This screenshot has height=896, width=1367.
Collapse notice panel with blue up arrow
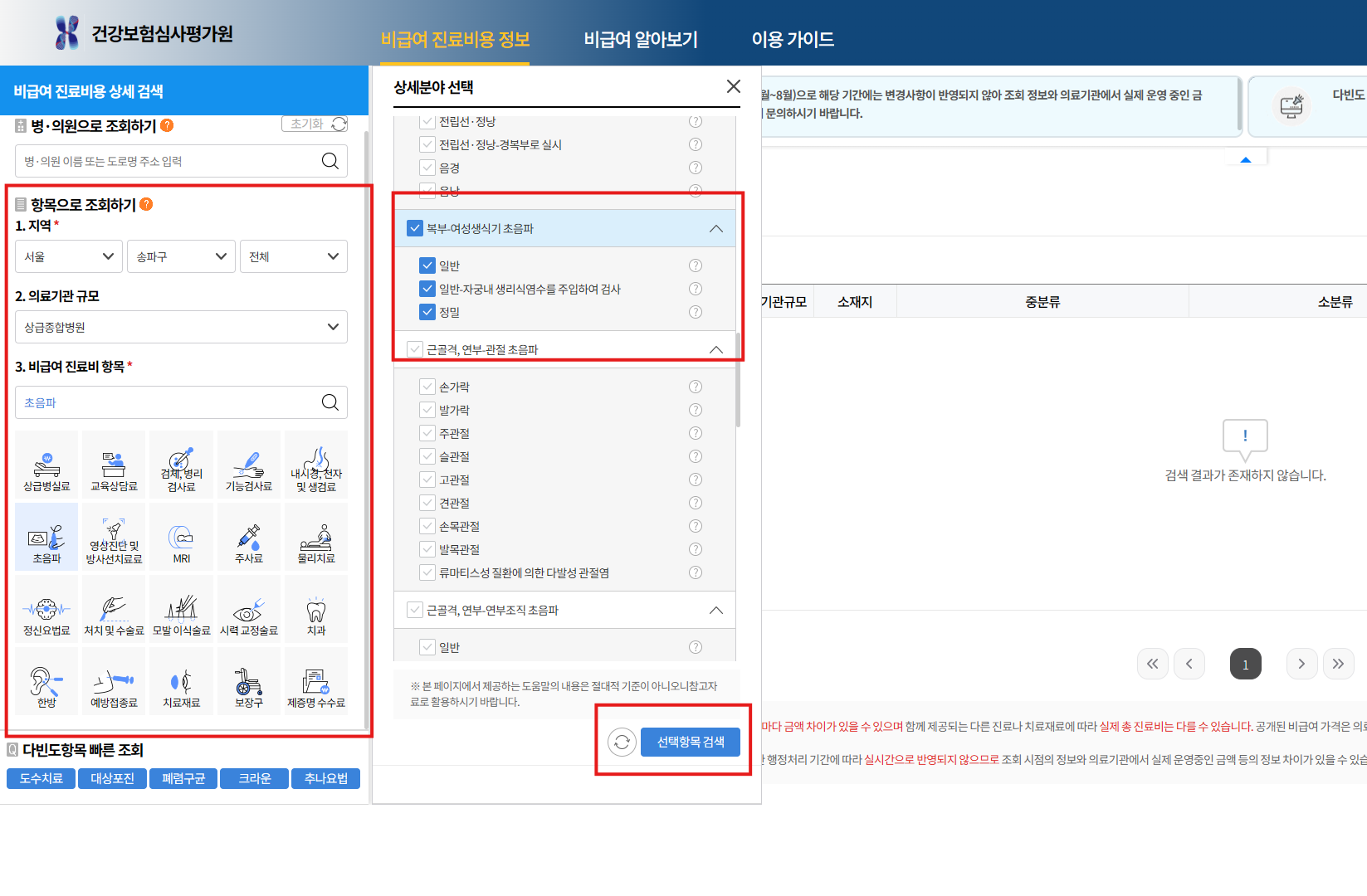[x=1246, y=159]
